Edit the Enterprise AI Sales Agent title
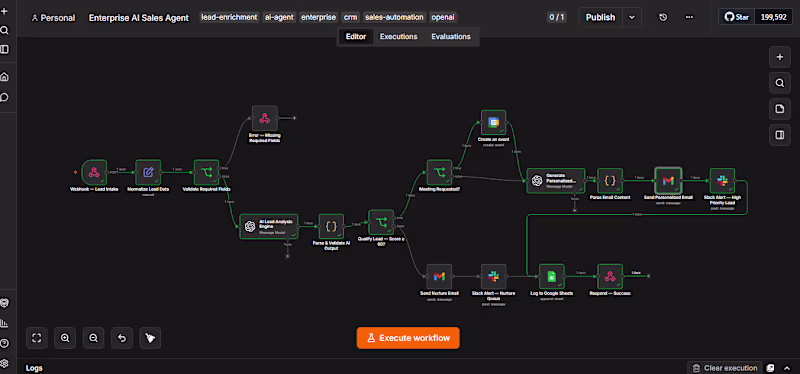The width and height of the screenshot is (800, 374). [x=139, y=18]
